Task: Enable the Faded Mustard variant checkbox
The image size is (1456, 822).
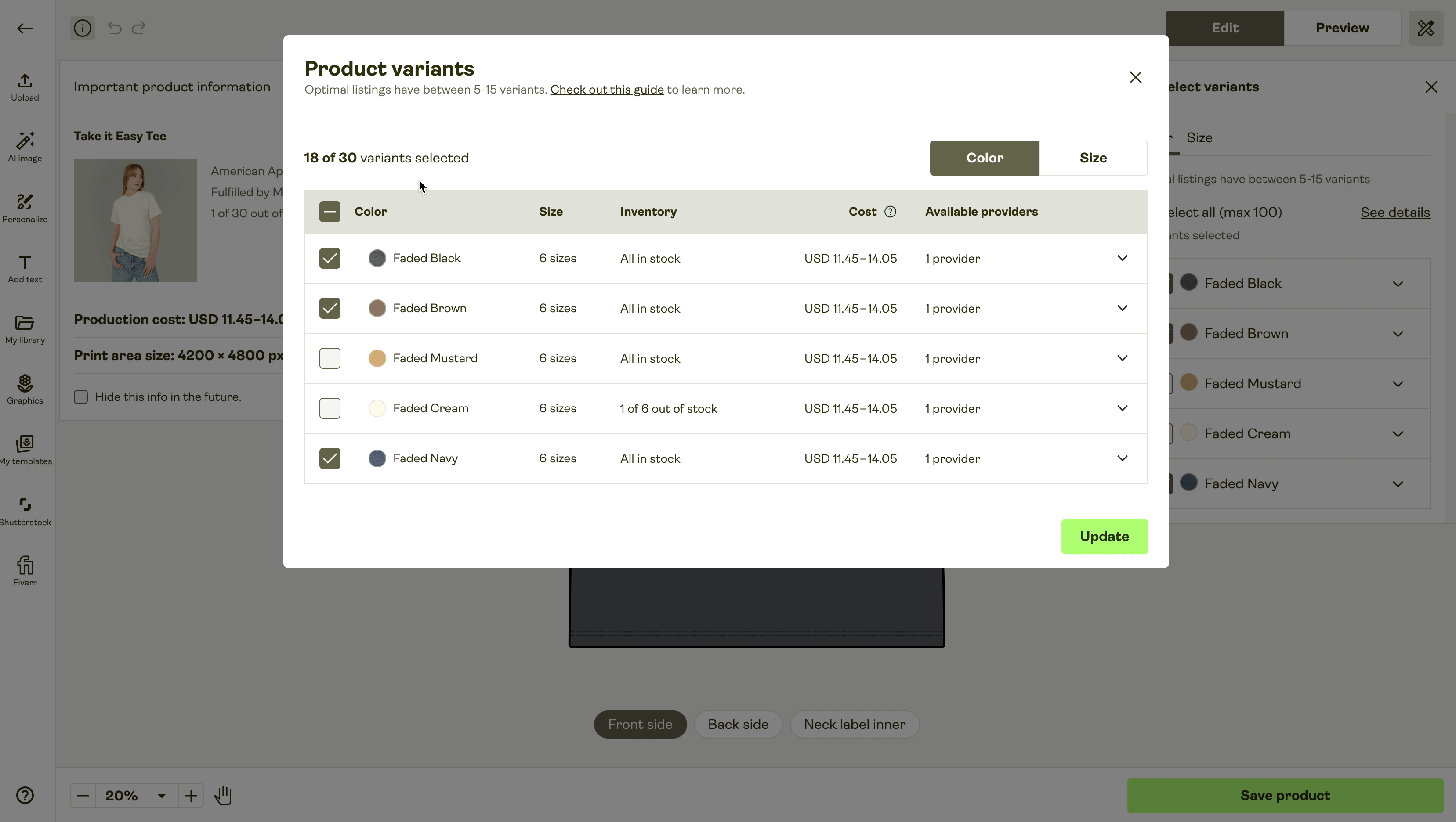Action: (330, 357)
